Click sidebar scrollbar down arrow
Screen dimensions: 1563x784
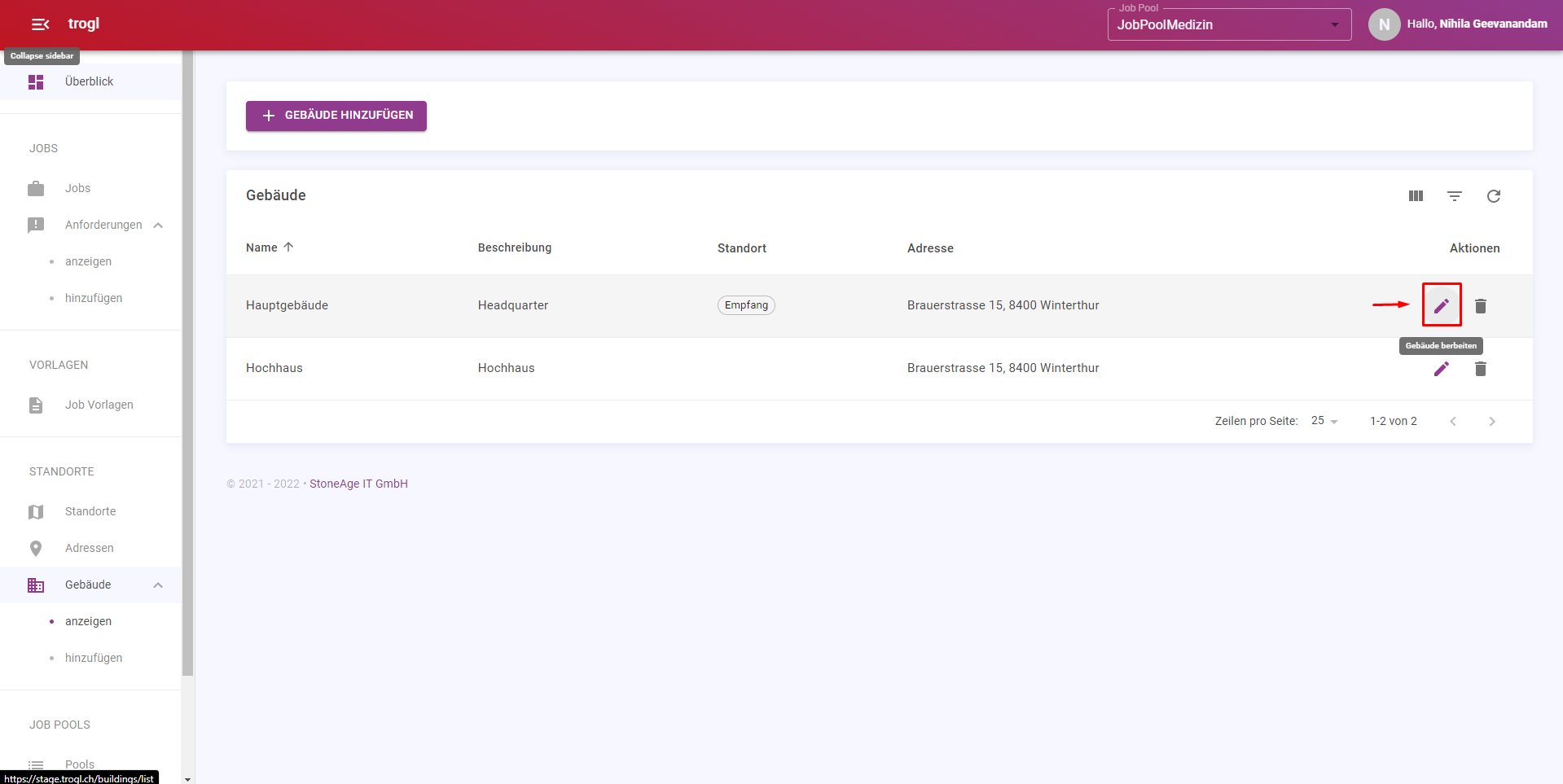187,779
